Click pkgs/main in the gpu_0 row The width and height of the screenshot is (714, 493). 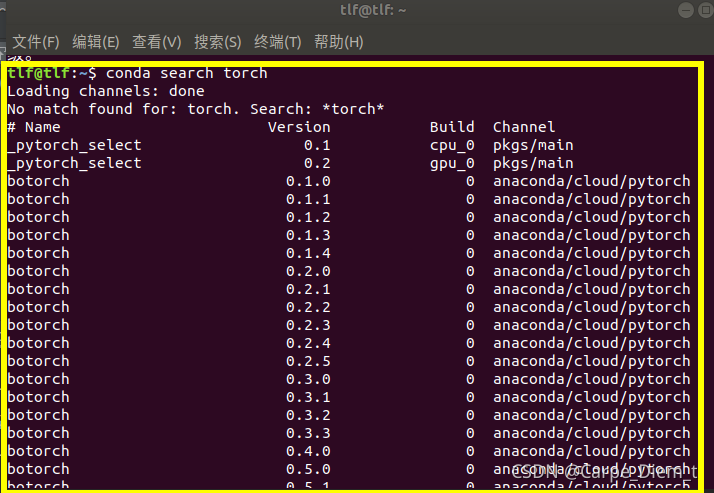coord(533,163)
